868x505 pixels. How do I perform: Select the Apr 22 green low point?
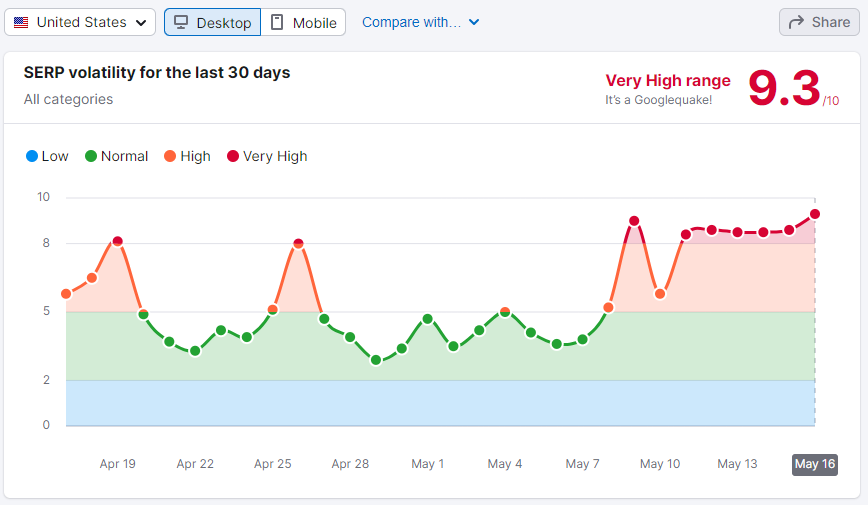pos(195,351)
